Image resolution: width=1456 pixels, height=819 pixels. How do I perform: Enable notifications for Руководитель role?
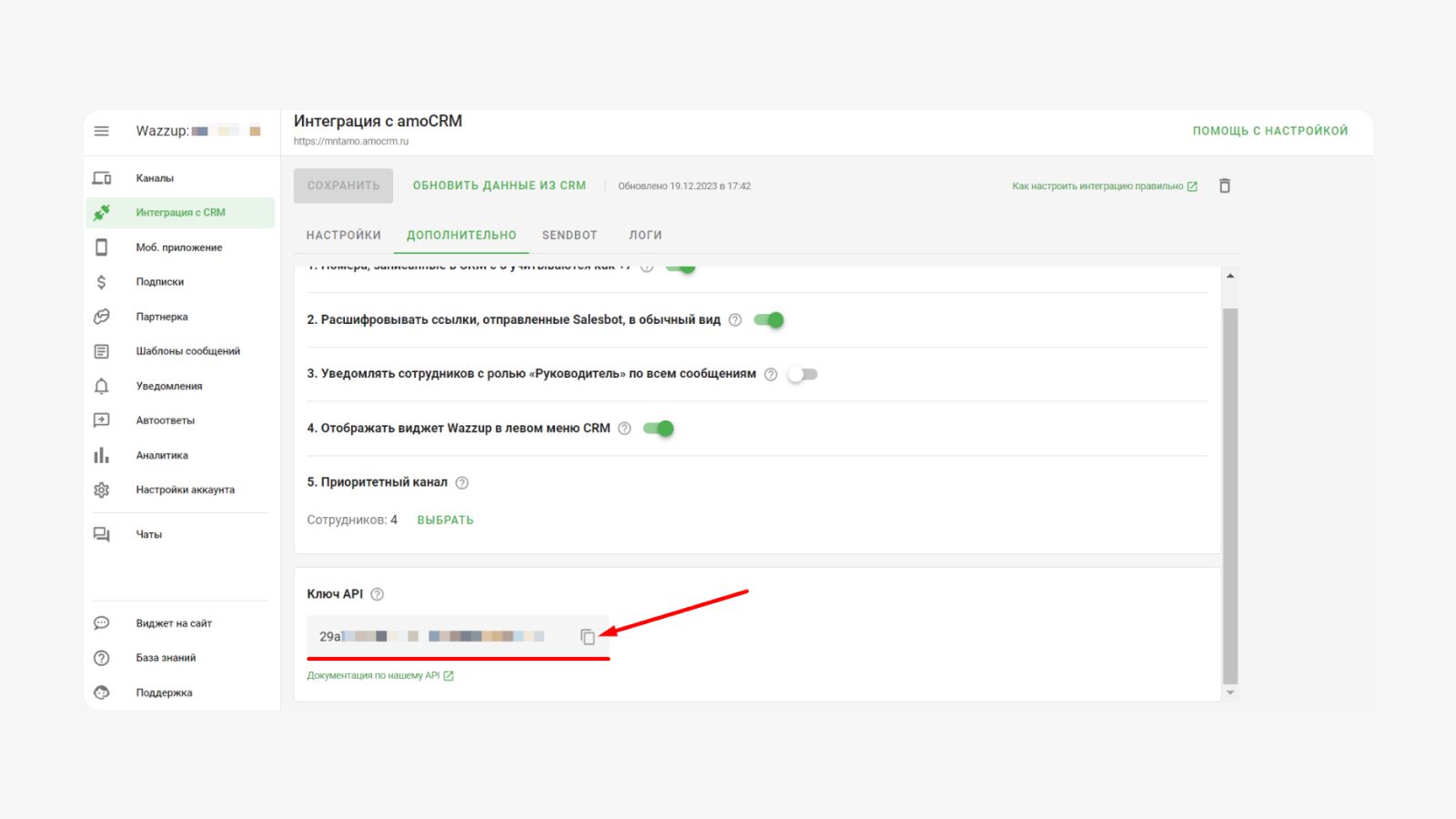[x=803, y=375]
